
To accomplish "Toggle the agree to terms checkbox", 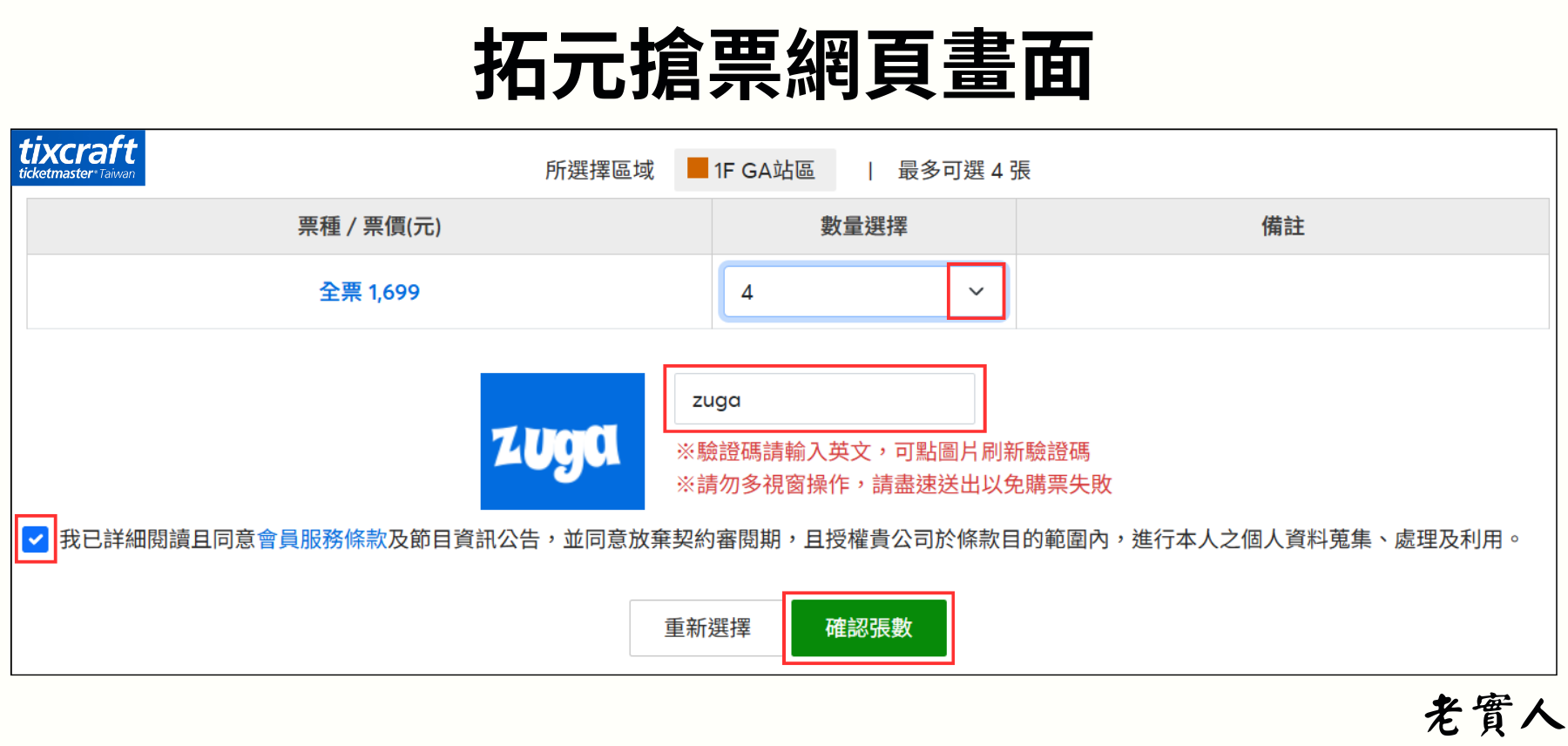I will point(36,539).
